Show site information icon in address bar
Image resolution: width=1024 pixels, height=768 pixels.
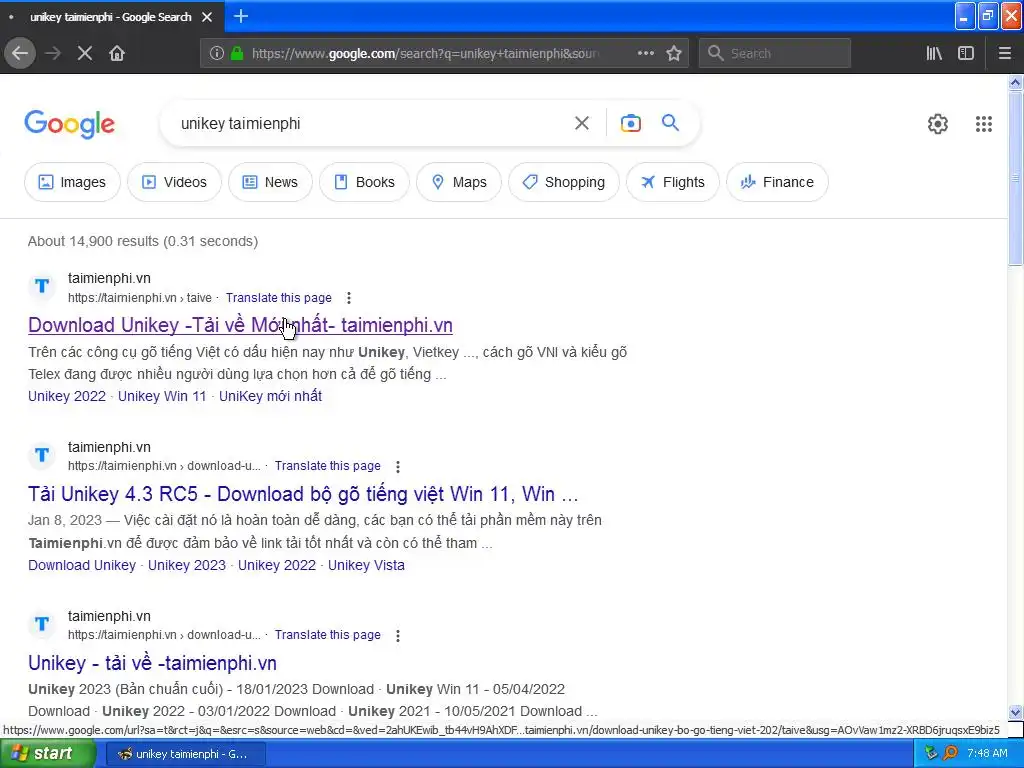[x=216, y=53]
